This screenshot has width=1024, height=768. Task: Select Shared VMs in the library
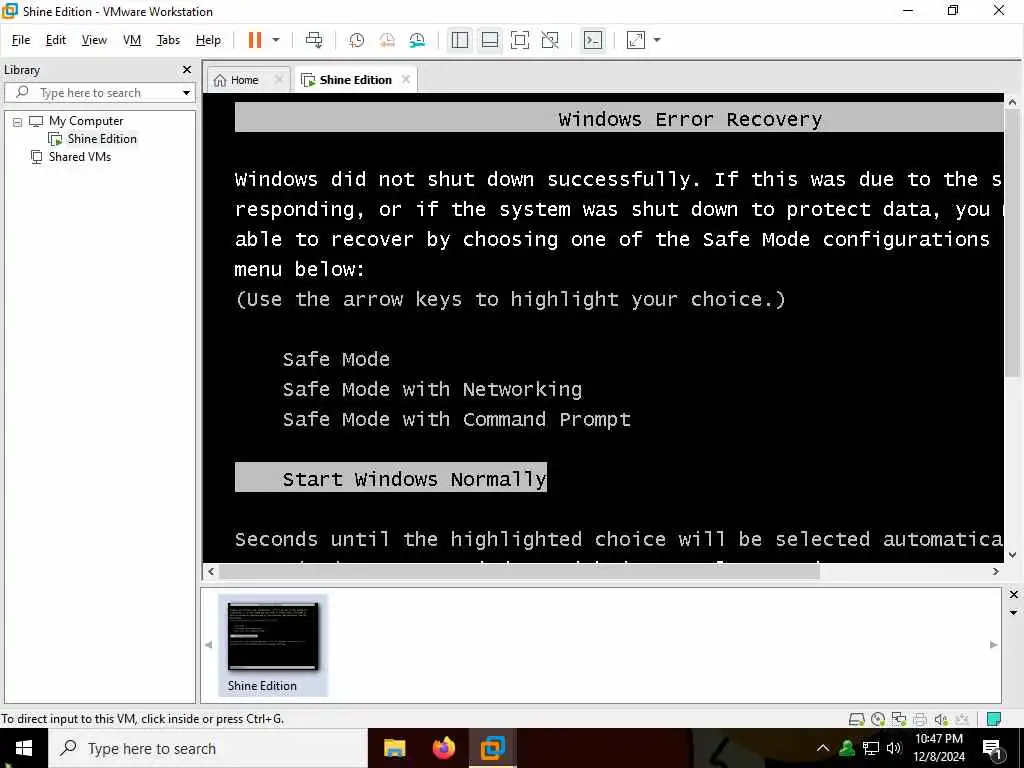click(80, 157)
